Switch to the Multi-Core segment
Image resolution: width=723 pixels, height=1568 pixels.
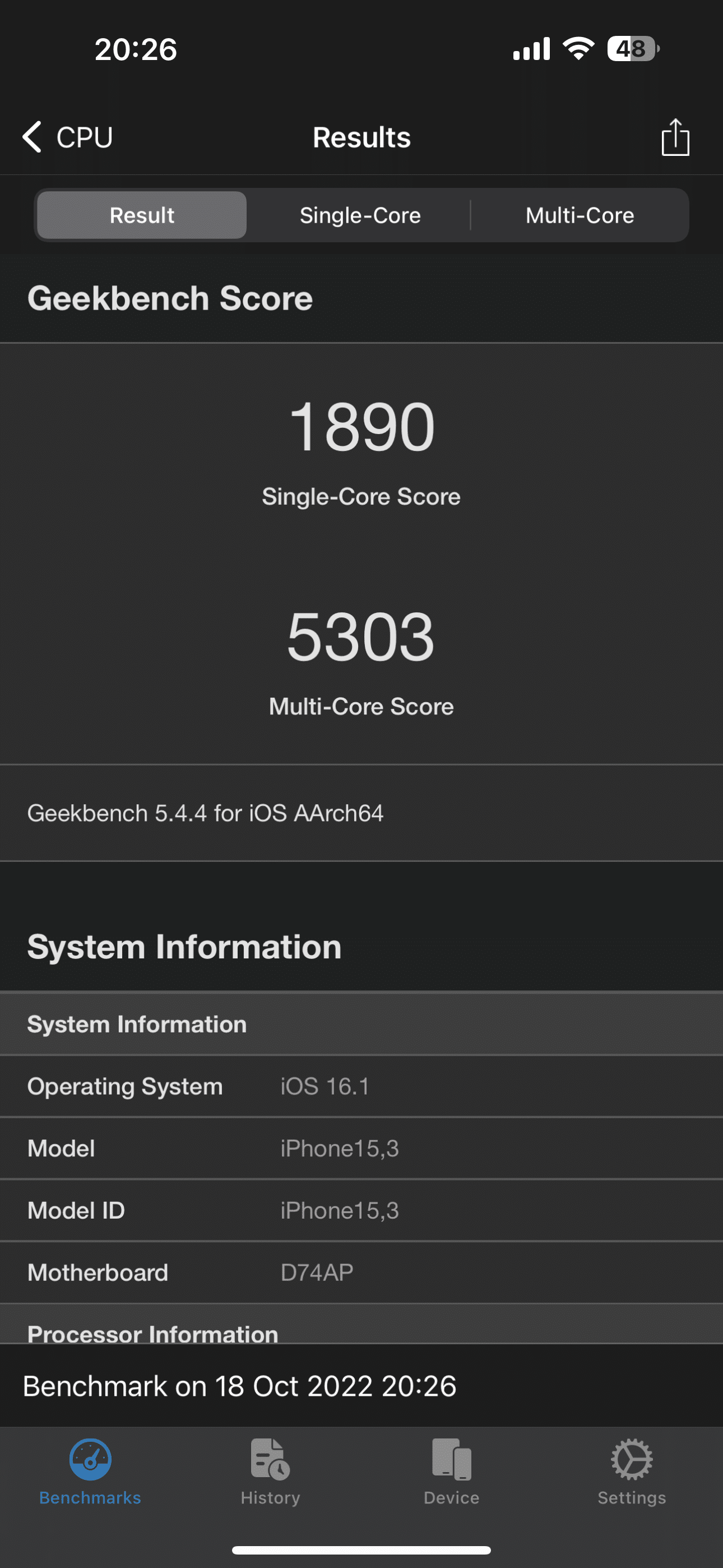point(580,215)
